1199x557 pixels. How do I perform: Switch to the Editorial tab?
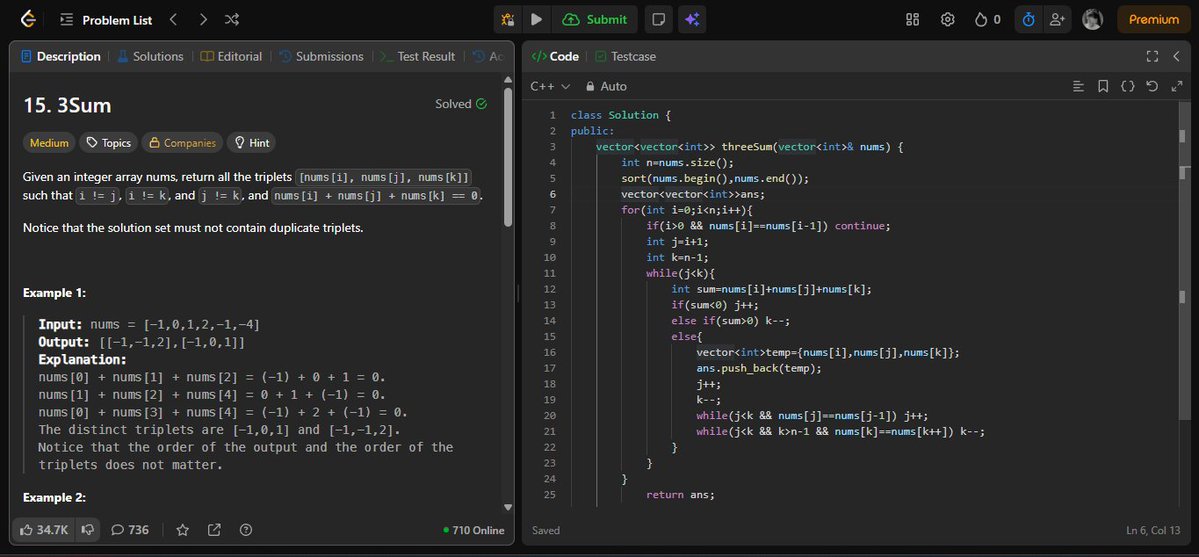tap(232, 57)
